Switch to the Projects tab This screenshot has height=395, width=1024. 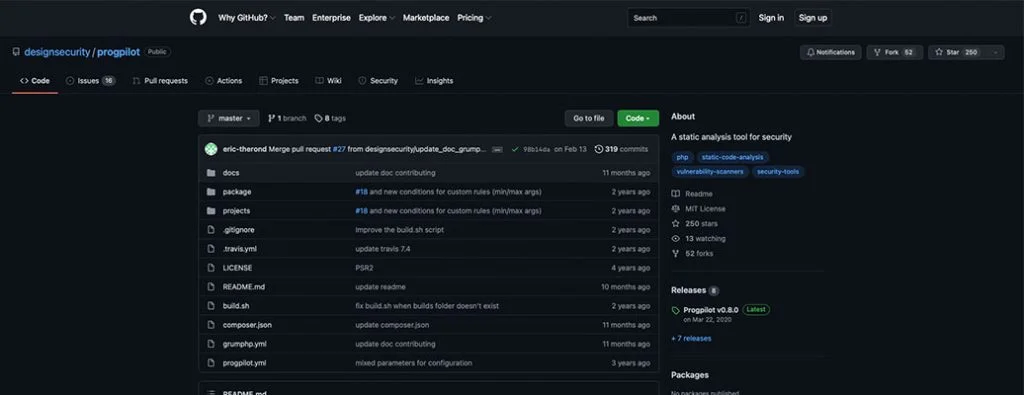pos(279,81)
